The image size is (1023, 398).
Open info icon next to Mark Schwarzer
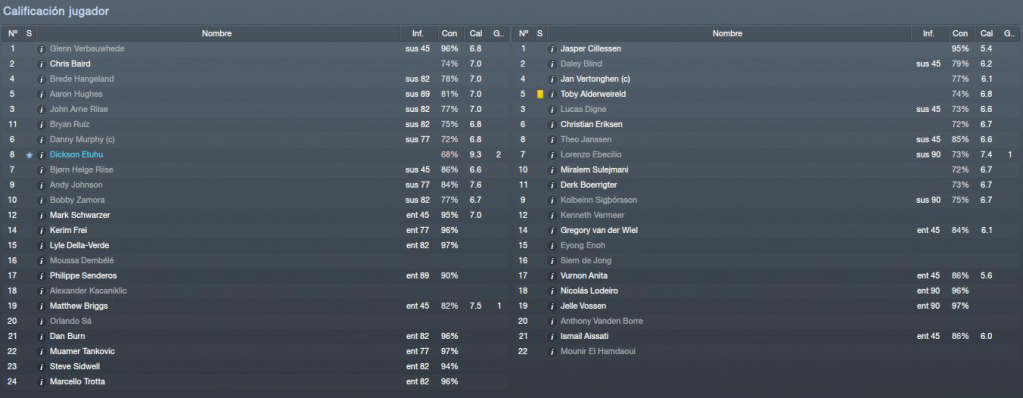[42, 215]
